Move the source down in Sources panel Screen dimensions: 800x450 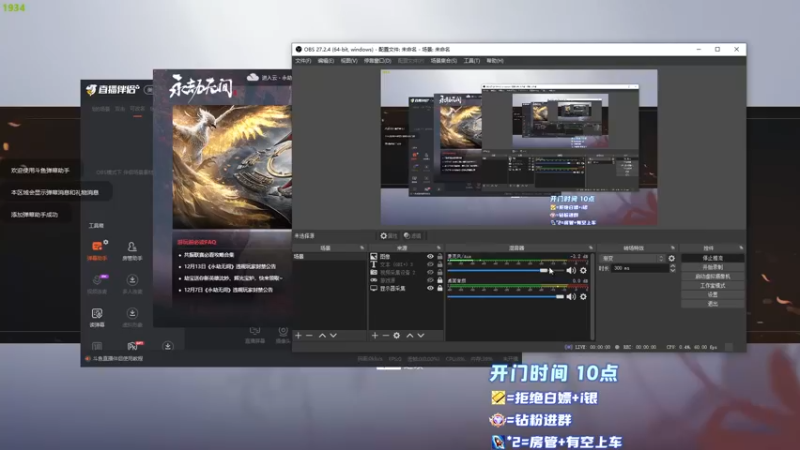(421, 336)
